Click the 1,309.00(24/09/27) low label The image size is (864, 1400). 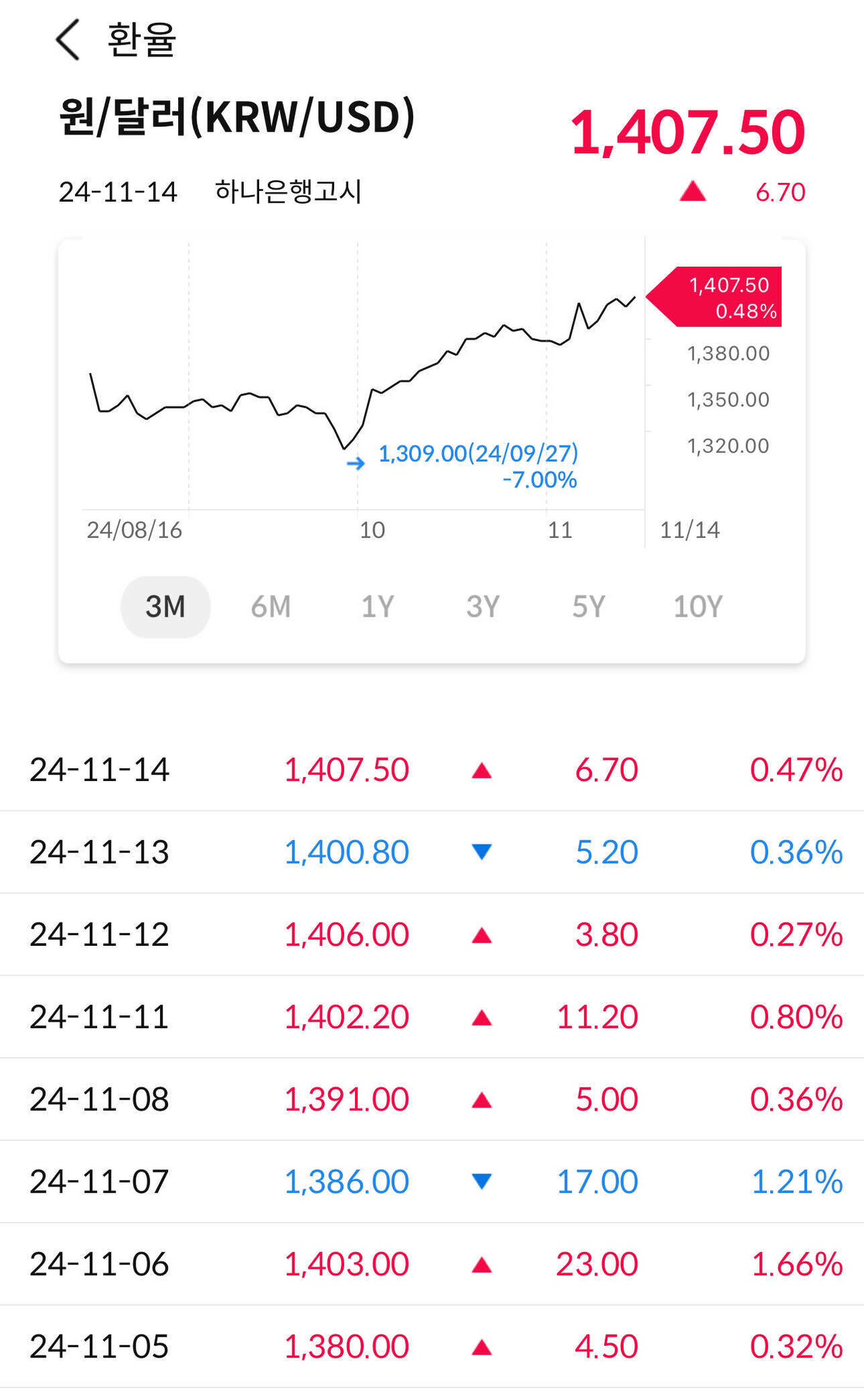(x=478, y=454)
